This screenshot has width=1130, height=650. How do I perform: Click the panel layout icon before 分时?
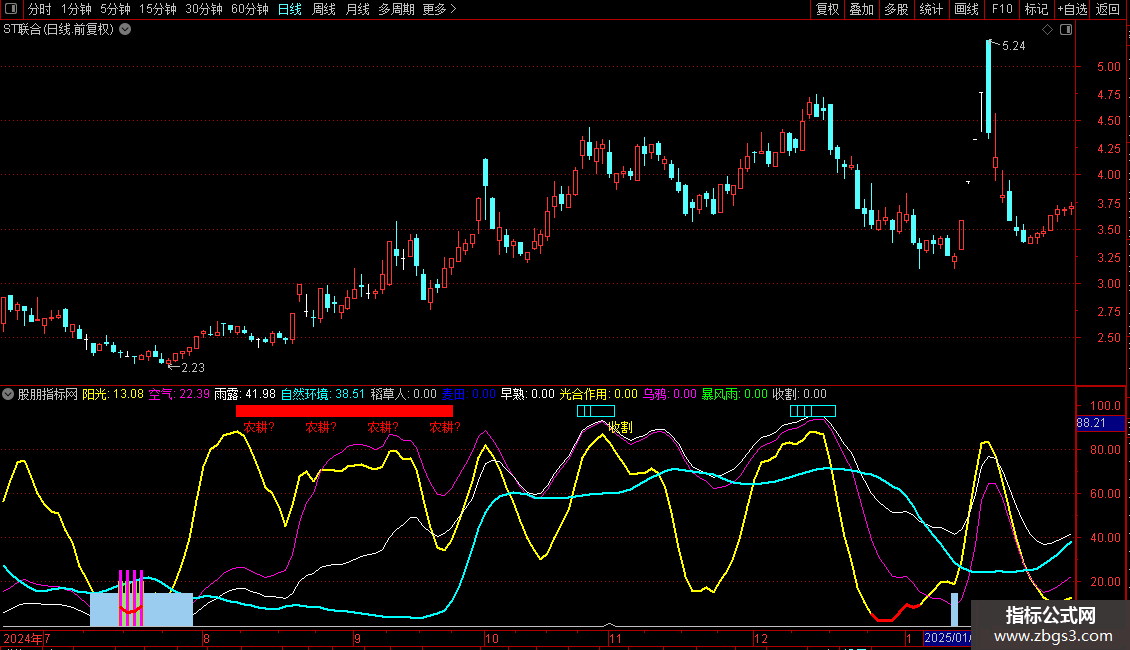pyautogui.click(x=11, y=9)
